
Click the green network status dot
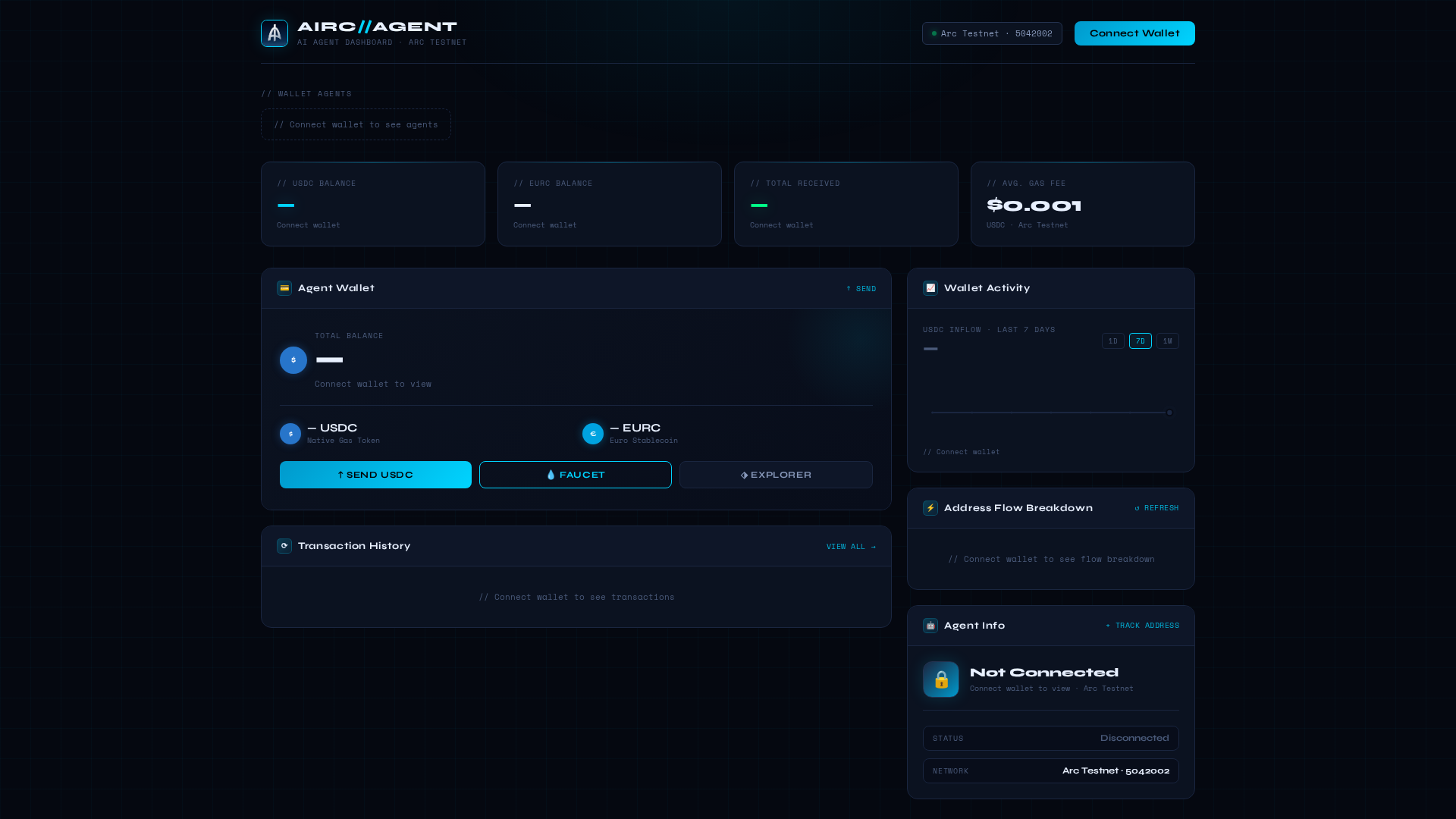(934, 33)
